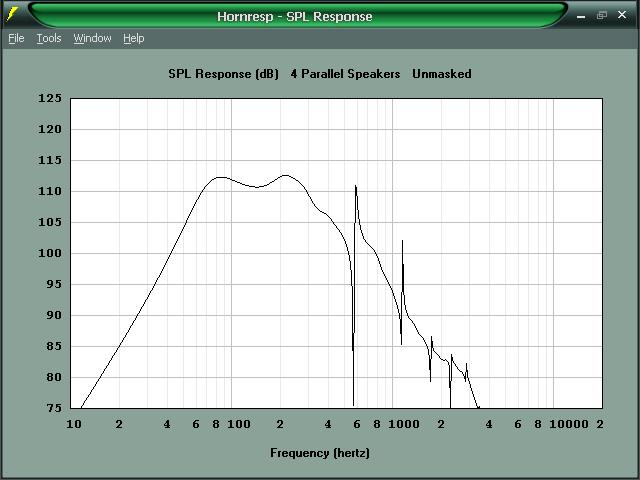Open the Help menu

[134, 38]
